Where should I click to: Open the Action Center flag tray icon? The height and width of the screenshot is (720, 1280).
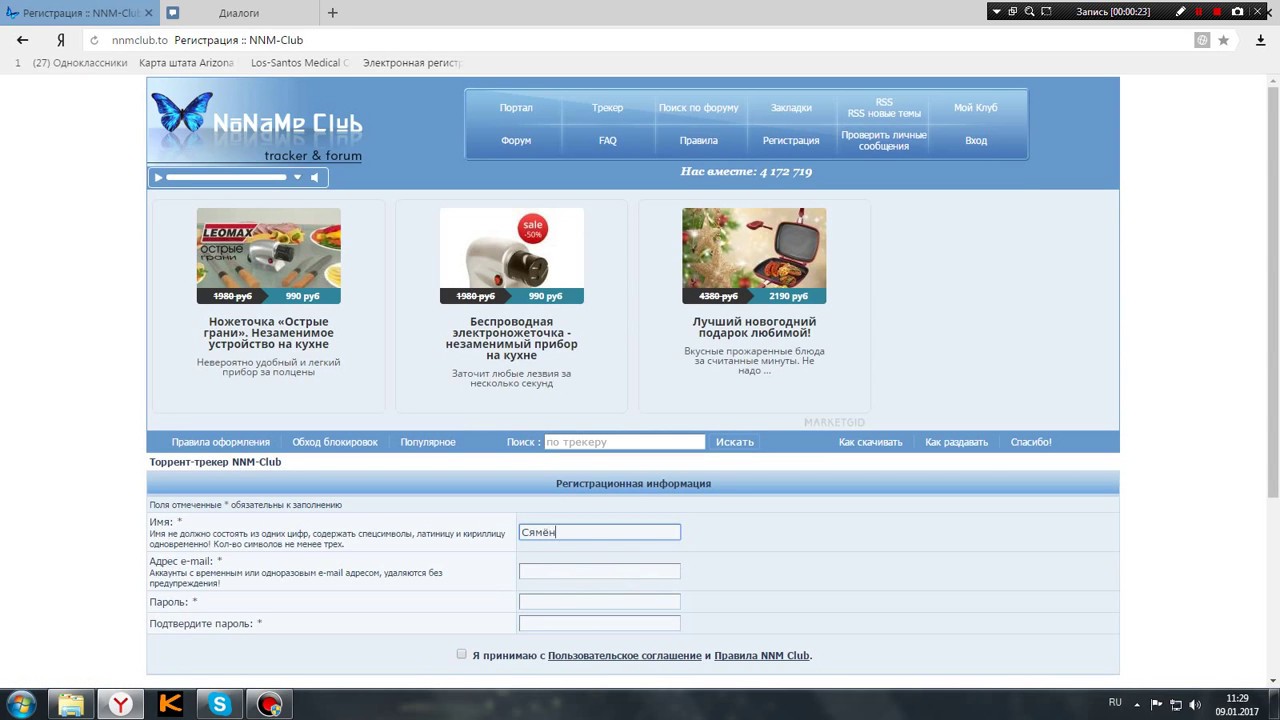tap(1157, 705)
